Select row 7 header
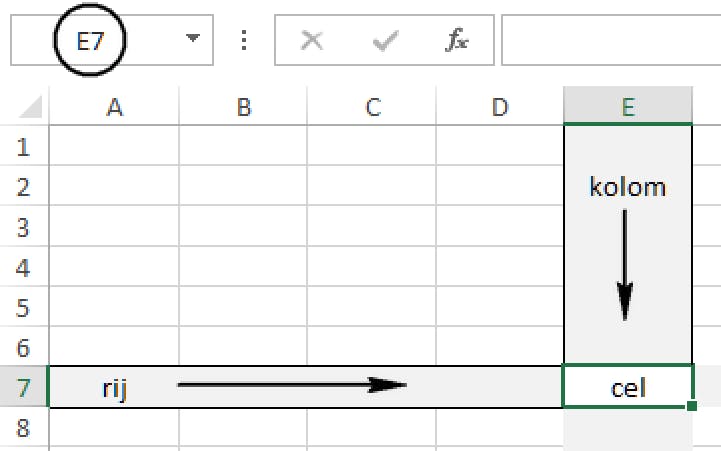The image size is (721, 451). click(x=24, y=387)
